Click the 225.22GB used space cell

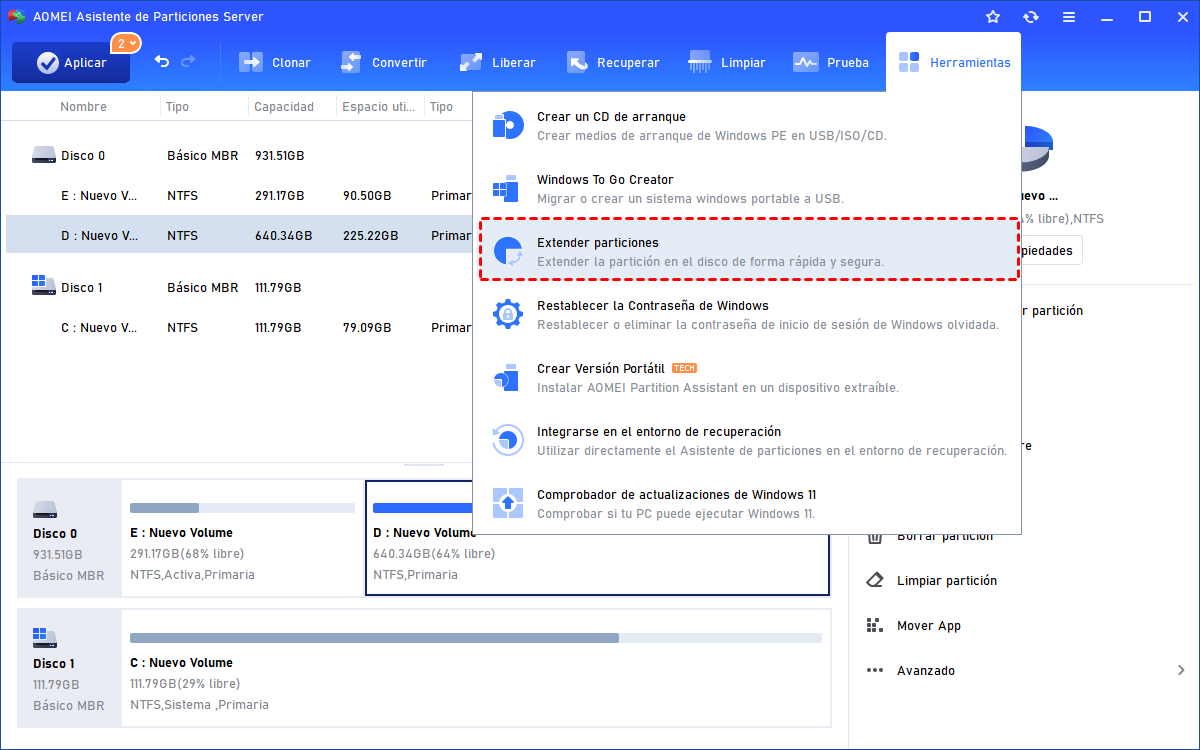pos(370,236)
